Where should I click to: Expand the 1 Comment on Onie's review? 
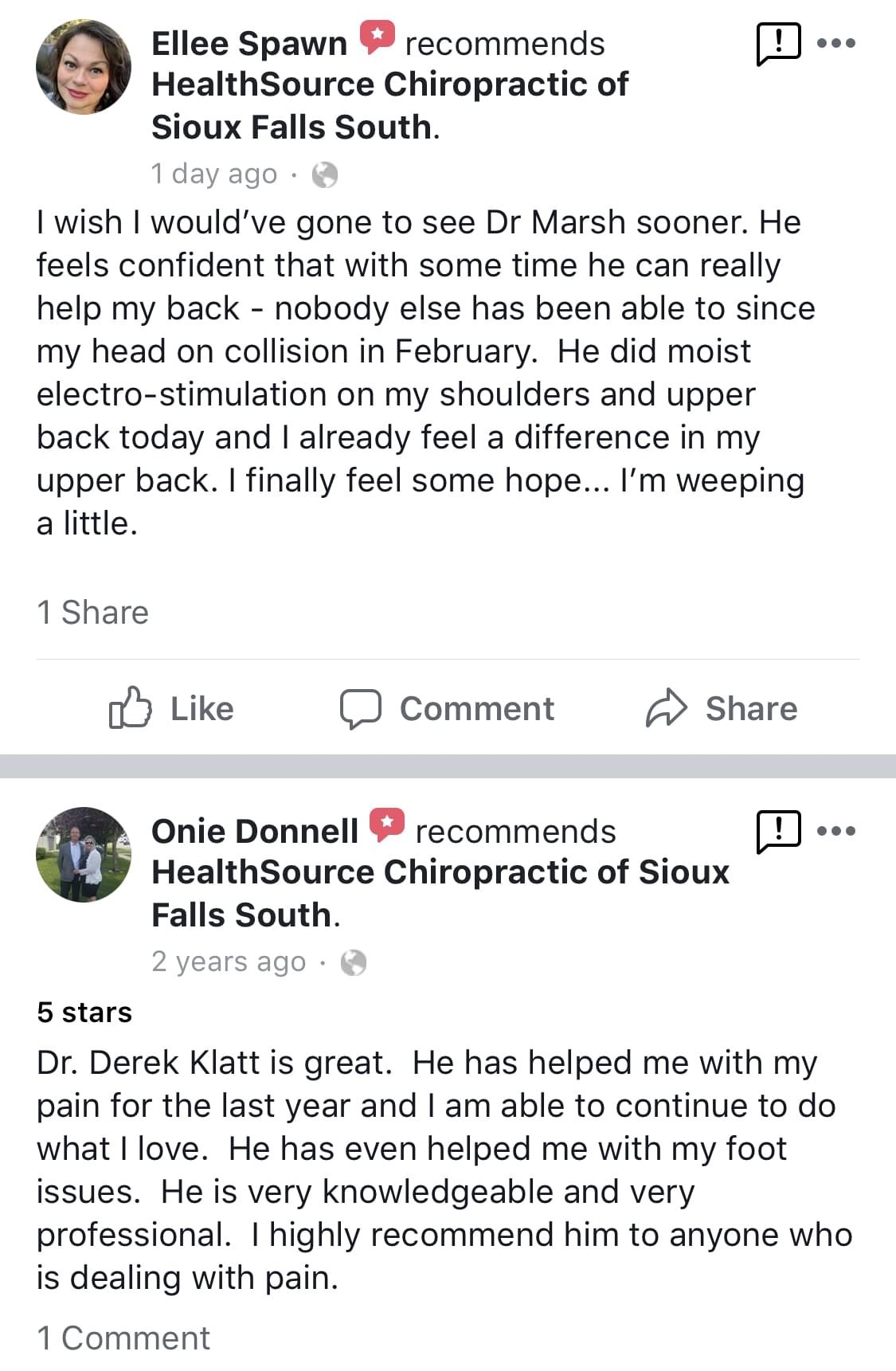pyautogui.click(x=123, y=1338)
